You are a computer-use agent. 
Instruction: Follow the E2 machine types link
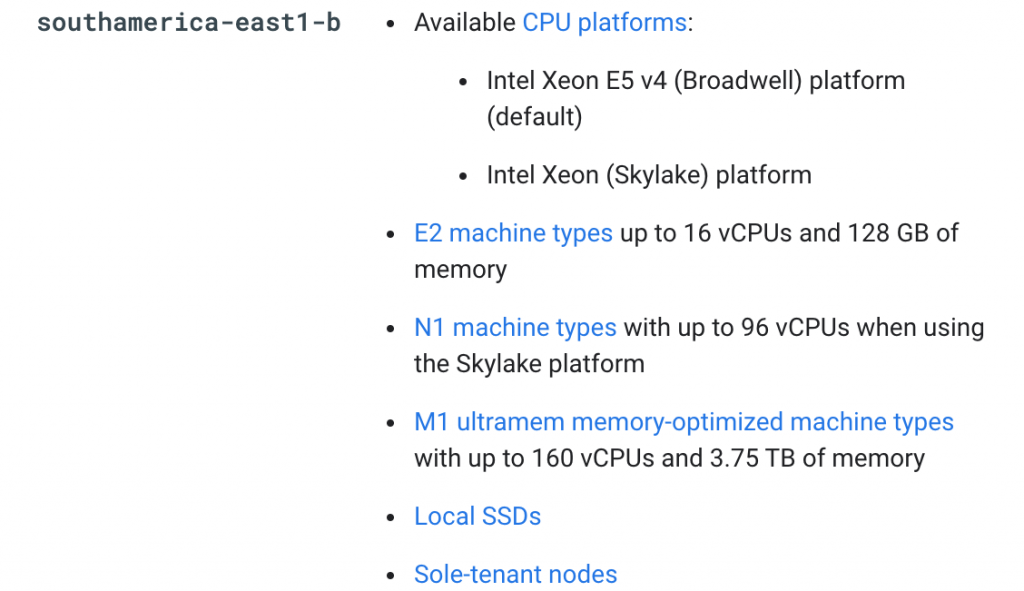point(513,233)
